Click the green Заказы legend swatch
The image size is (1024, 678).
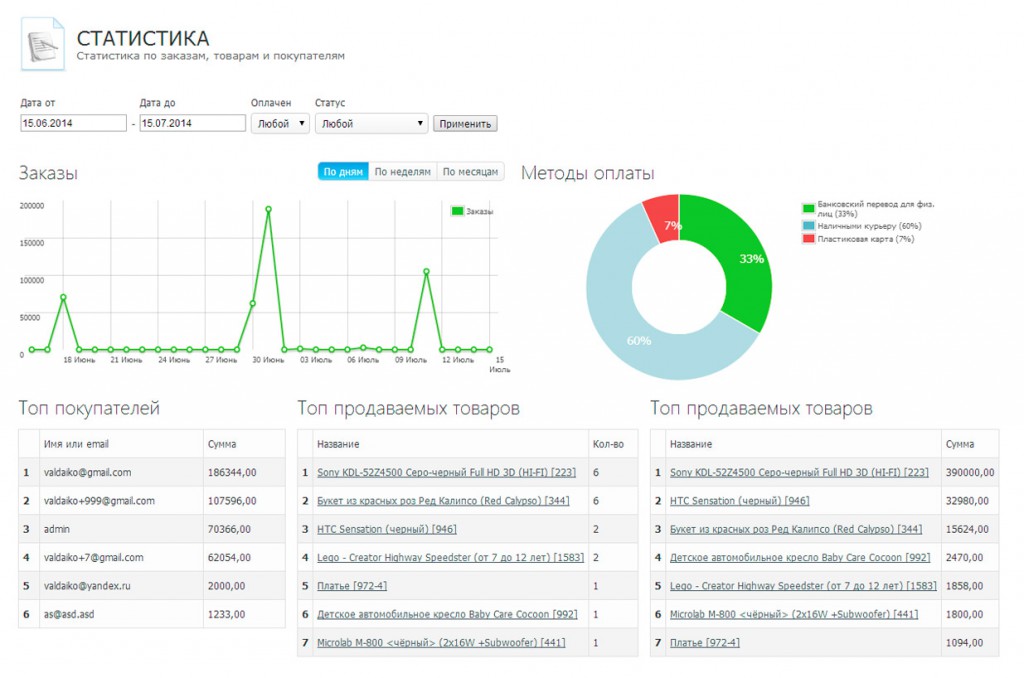pos(457,211)
